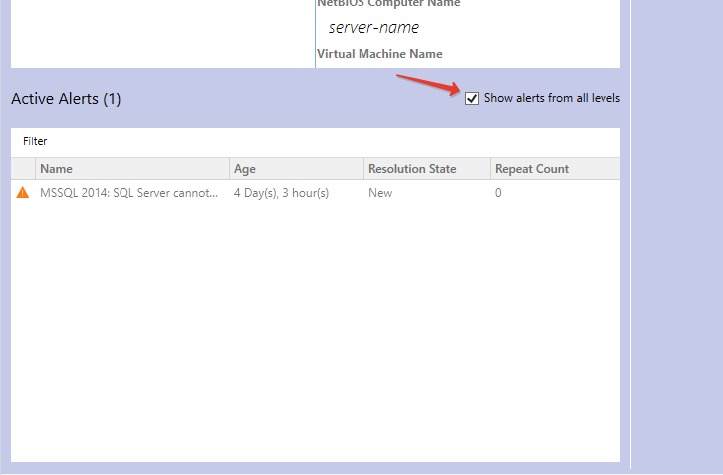Click the Show alerts from all levels label
This screenshot has height=475, width=723.
click(551, 98)
